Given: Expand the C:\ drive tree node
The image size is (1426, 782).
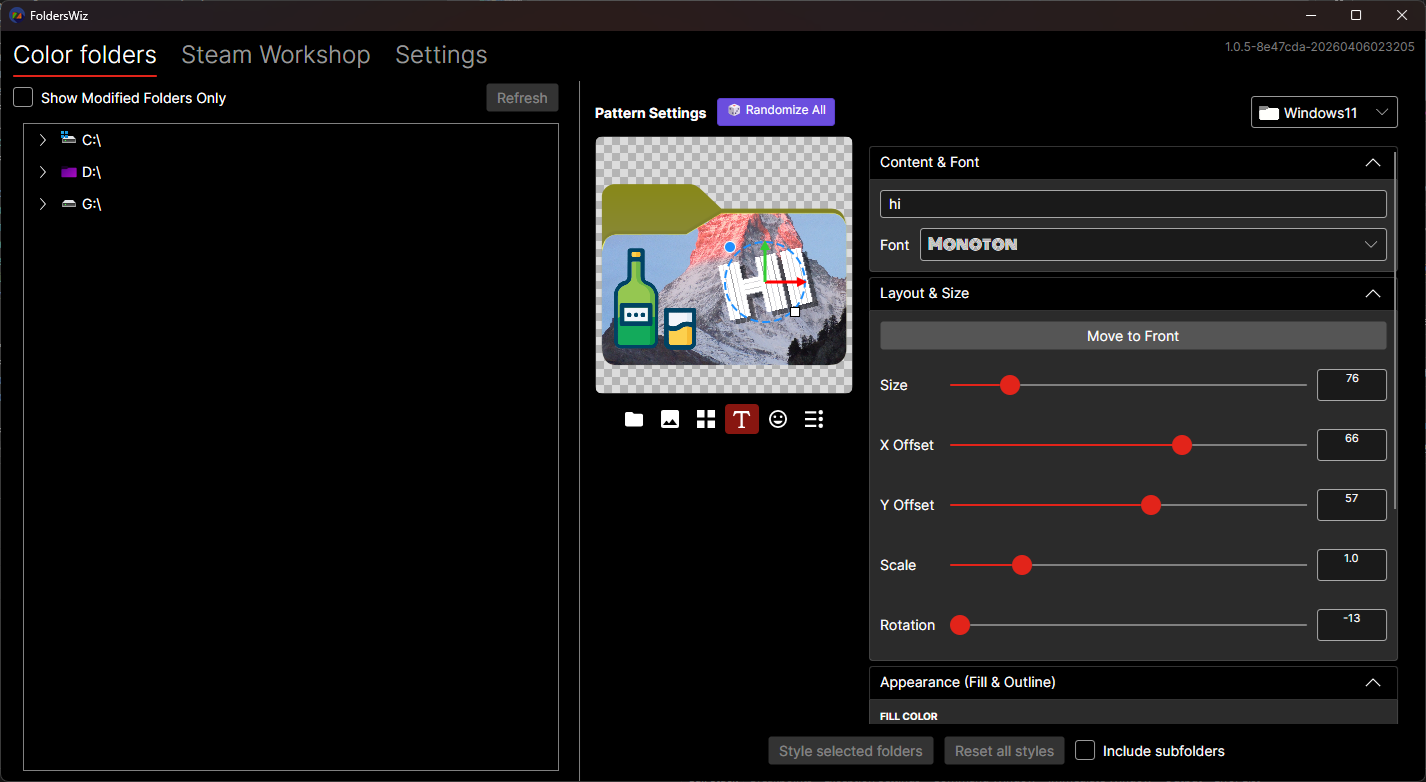Looking at the screenshot, I should (43, 140).
